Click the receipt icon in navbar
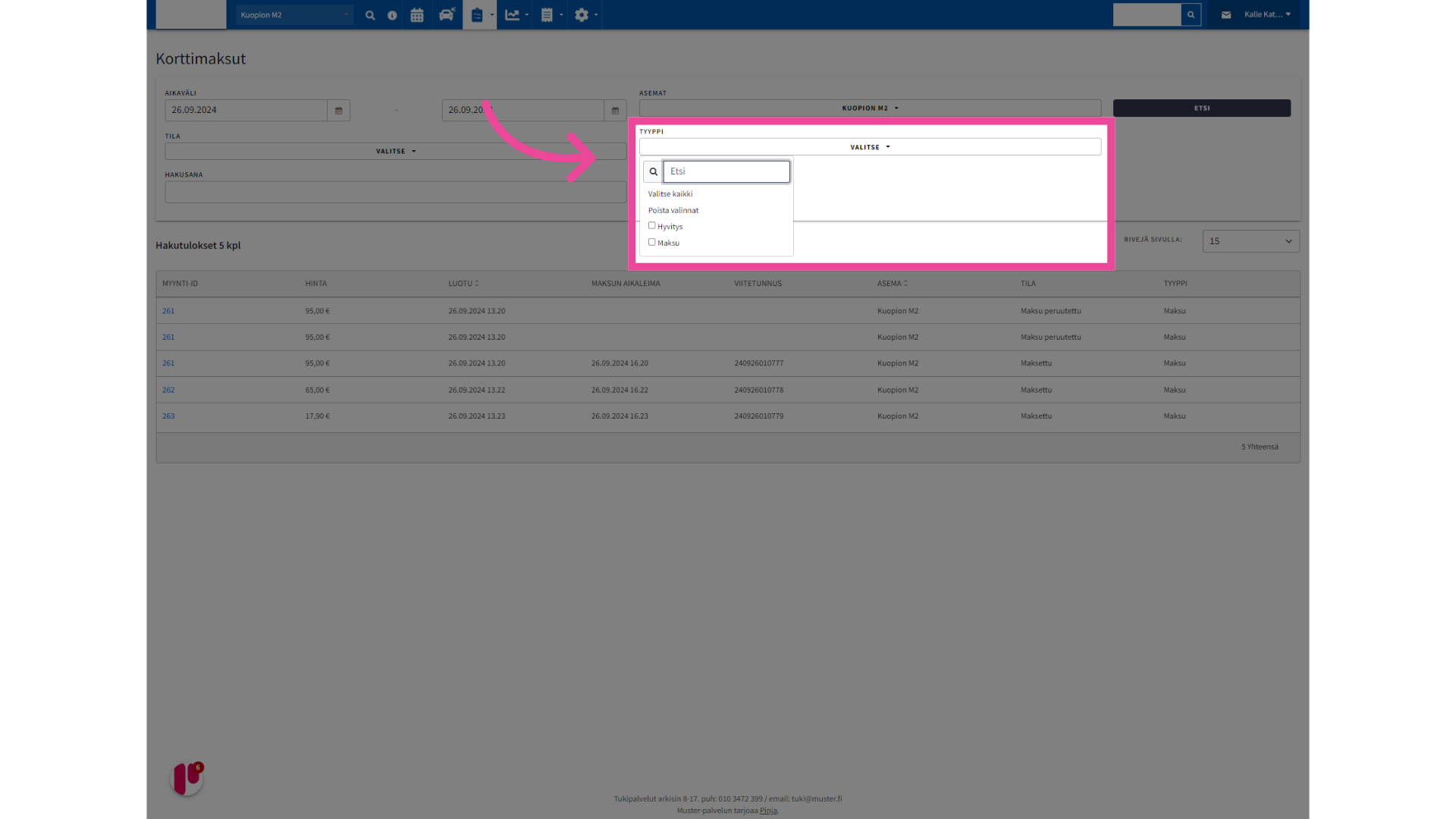1456x819 pixels. [x=547, y=15]
